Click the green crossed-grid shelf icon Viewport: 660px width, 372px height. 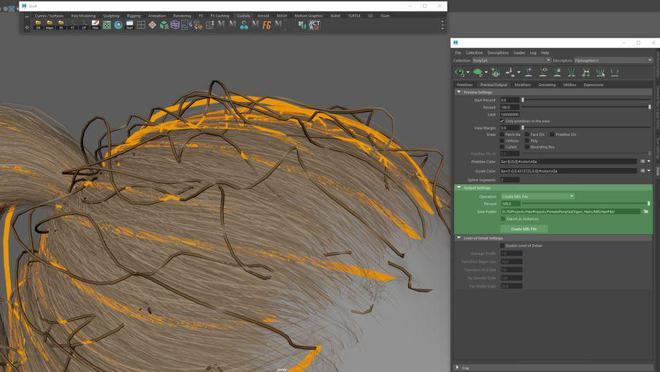[x=107, y=25]
